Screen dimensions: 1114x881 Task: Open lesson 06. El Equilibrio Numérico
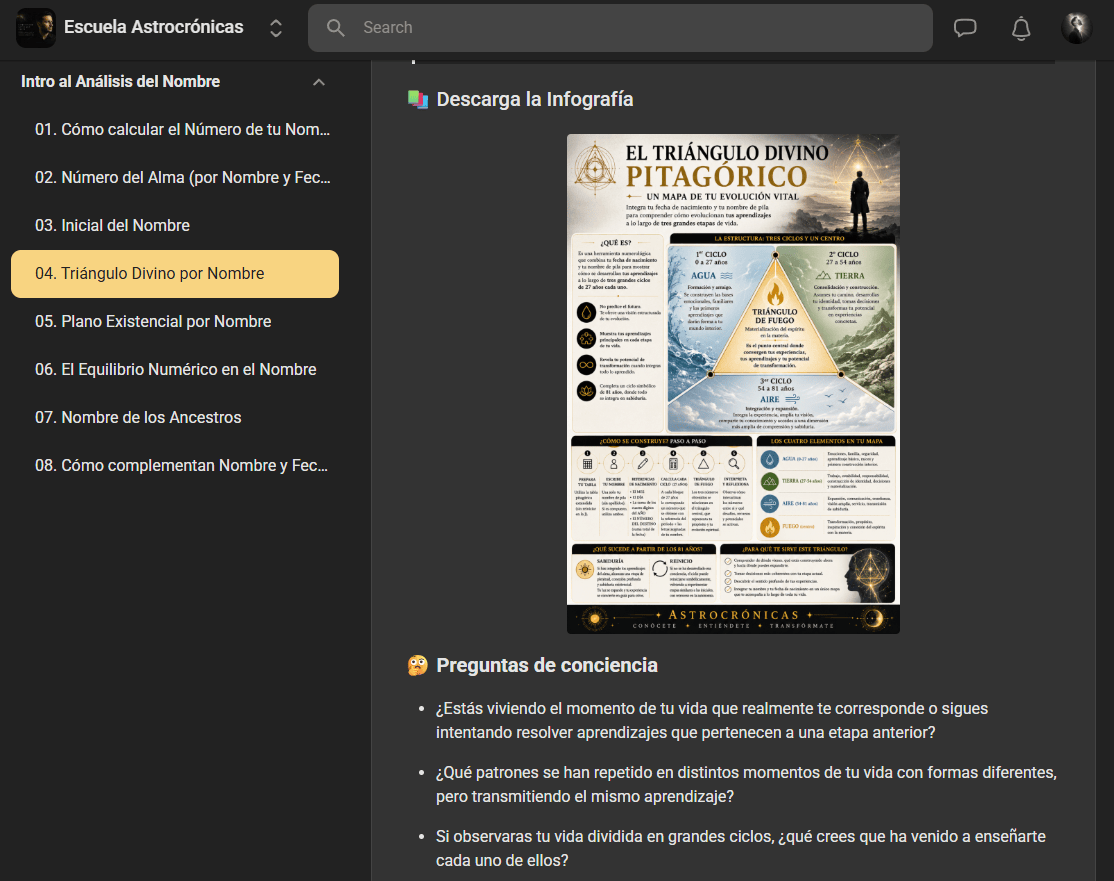pyautogui.click(x=175, y=369)
